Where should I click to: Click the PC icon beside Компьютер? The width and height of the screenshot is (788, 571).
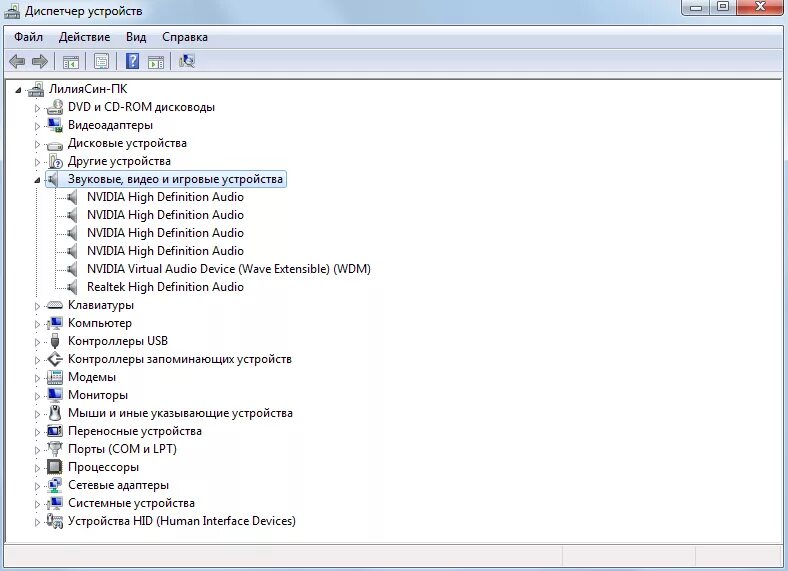tap(55, 323)
